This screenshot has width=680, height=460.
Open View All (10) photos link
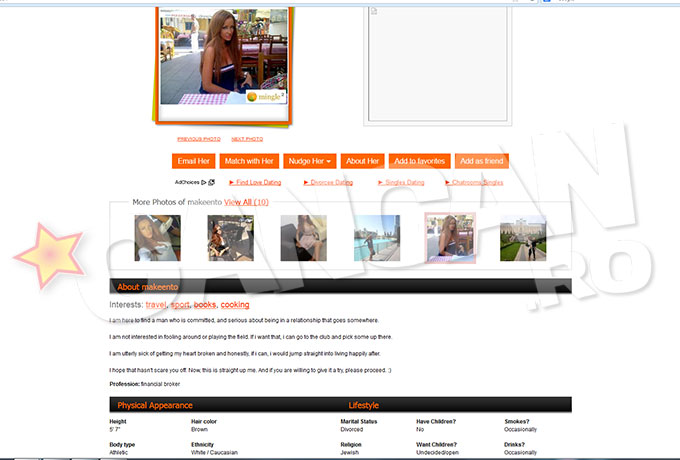(x=246, y=202)
